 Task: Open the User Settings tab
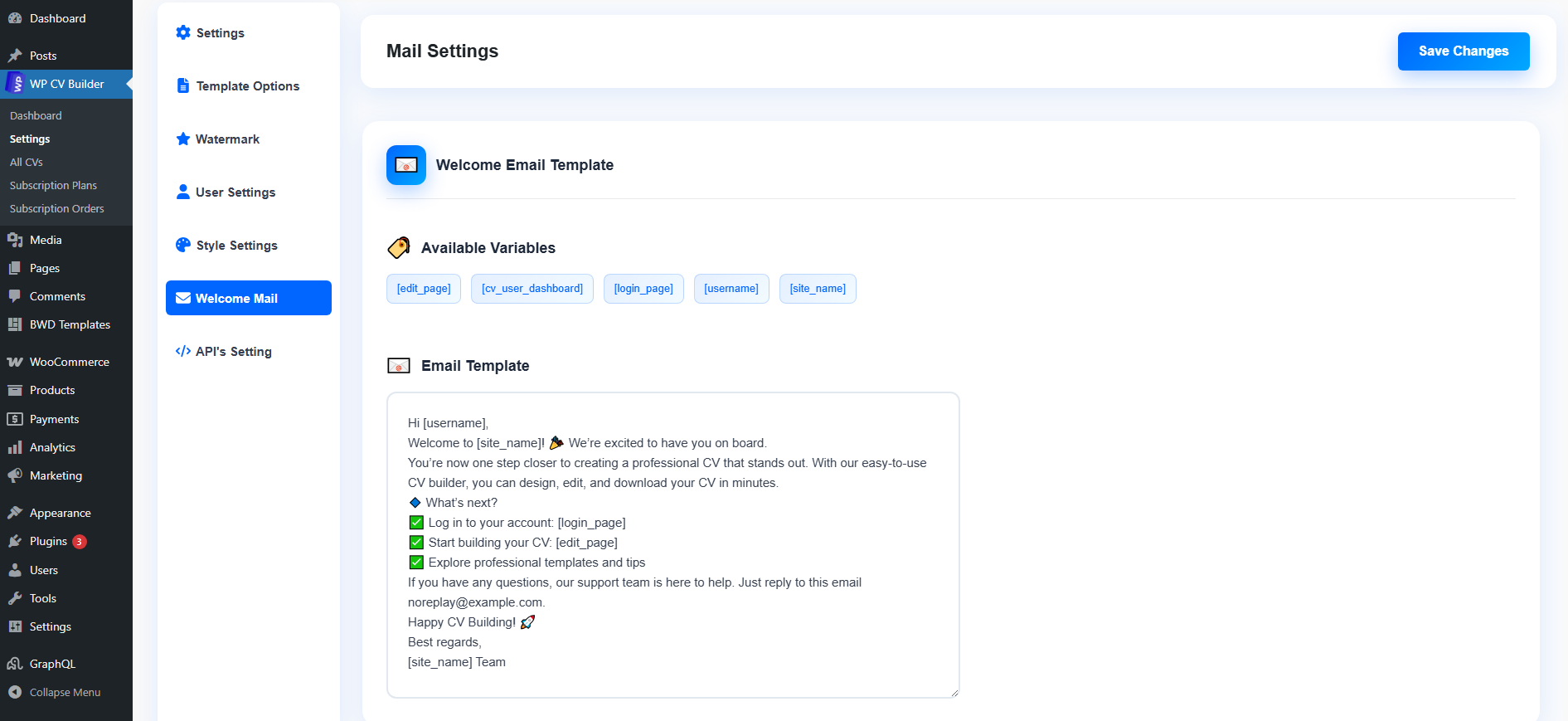[x=249, y=192]
